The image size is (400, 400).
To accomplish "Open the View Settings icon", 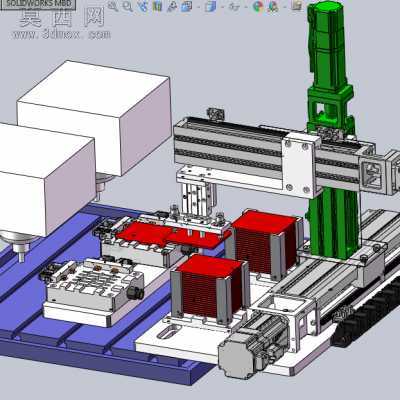I will [297, 5].
